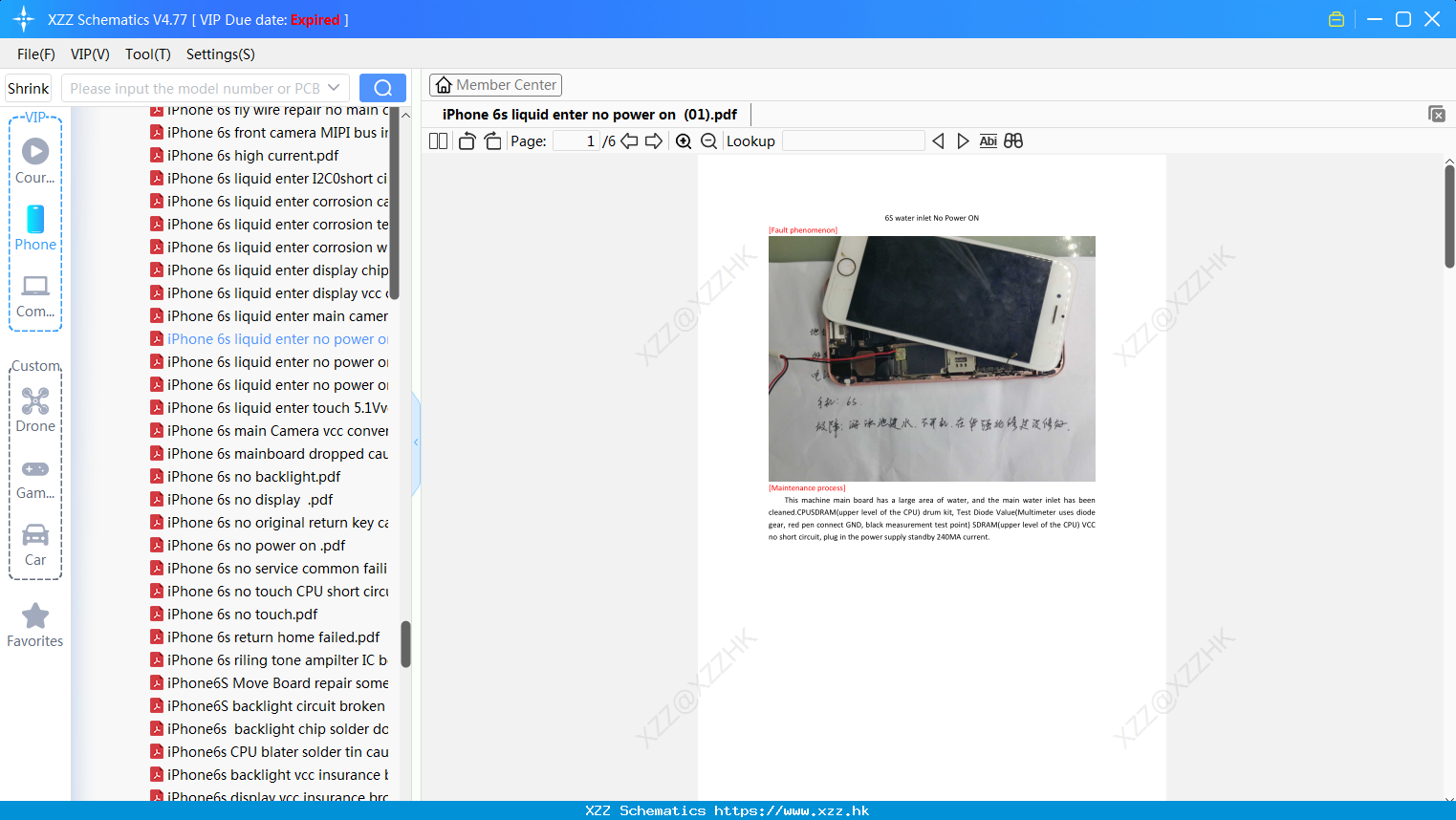Open iPhone 6s liquid enter display vcc file
Screen dimensions: 1456x820
pos(270,293)
